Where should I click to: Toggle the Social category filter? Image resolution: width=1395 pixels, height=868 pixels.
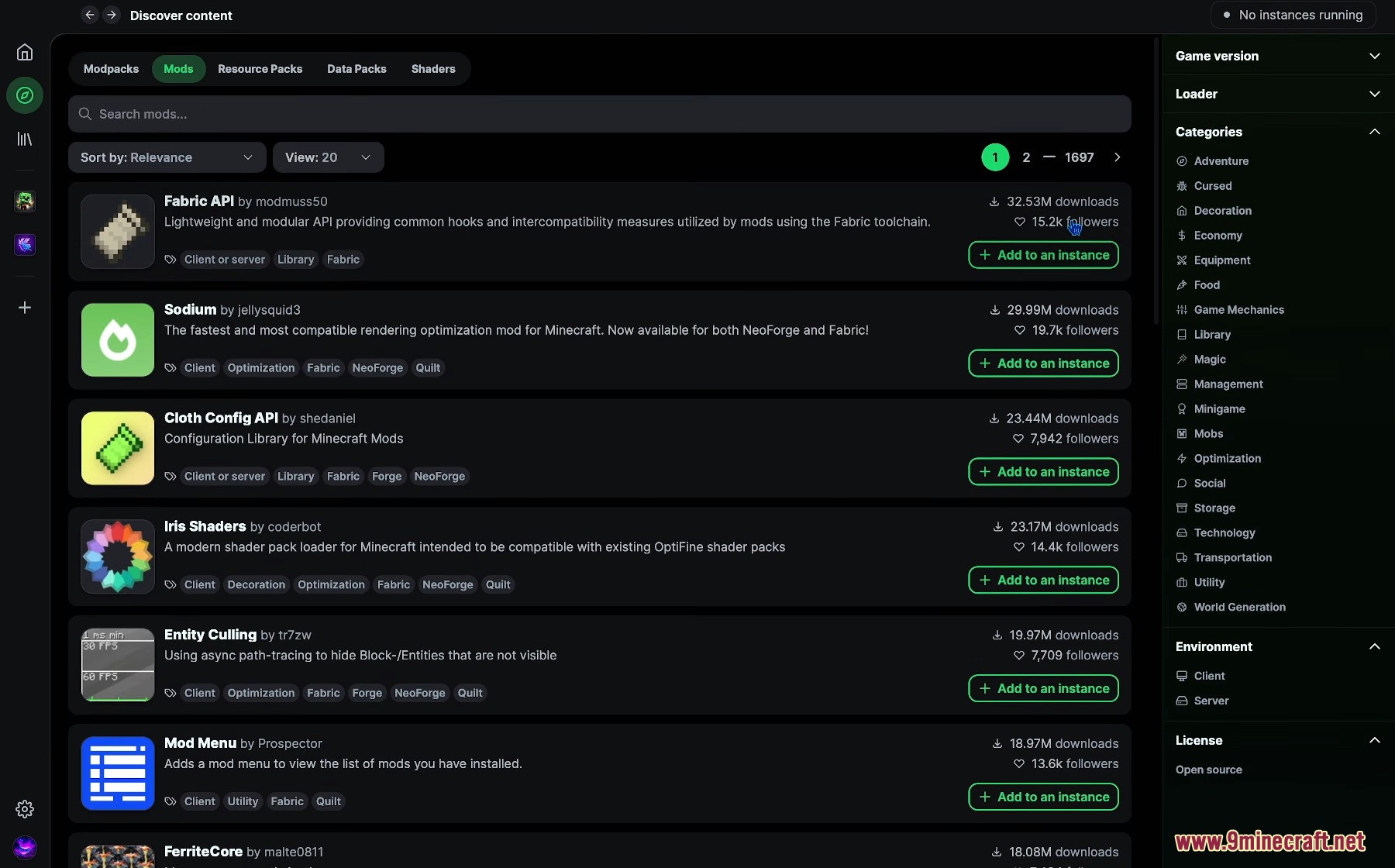1201,484
